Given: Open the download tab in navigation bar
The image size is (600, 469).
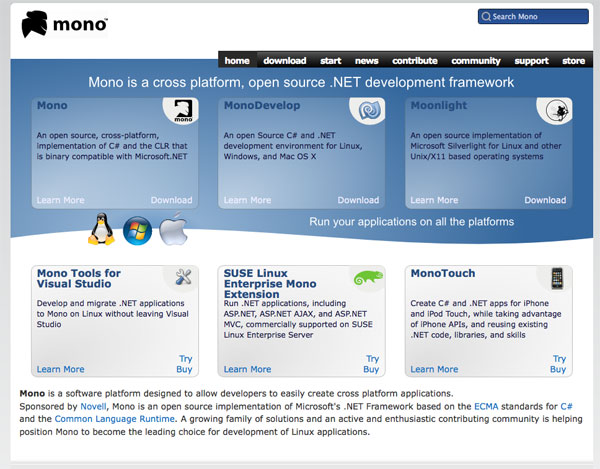Looking at the screenshot, I should [285, 61].
